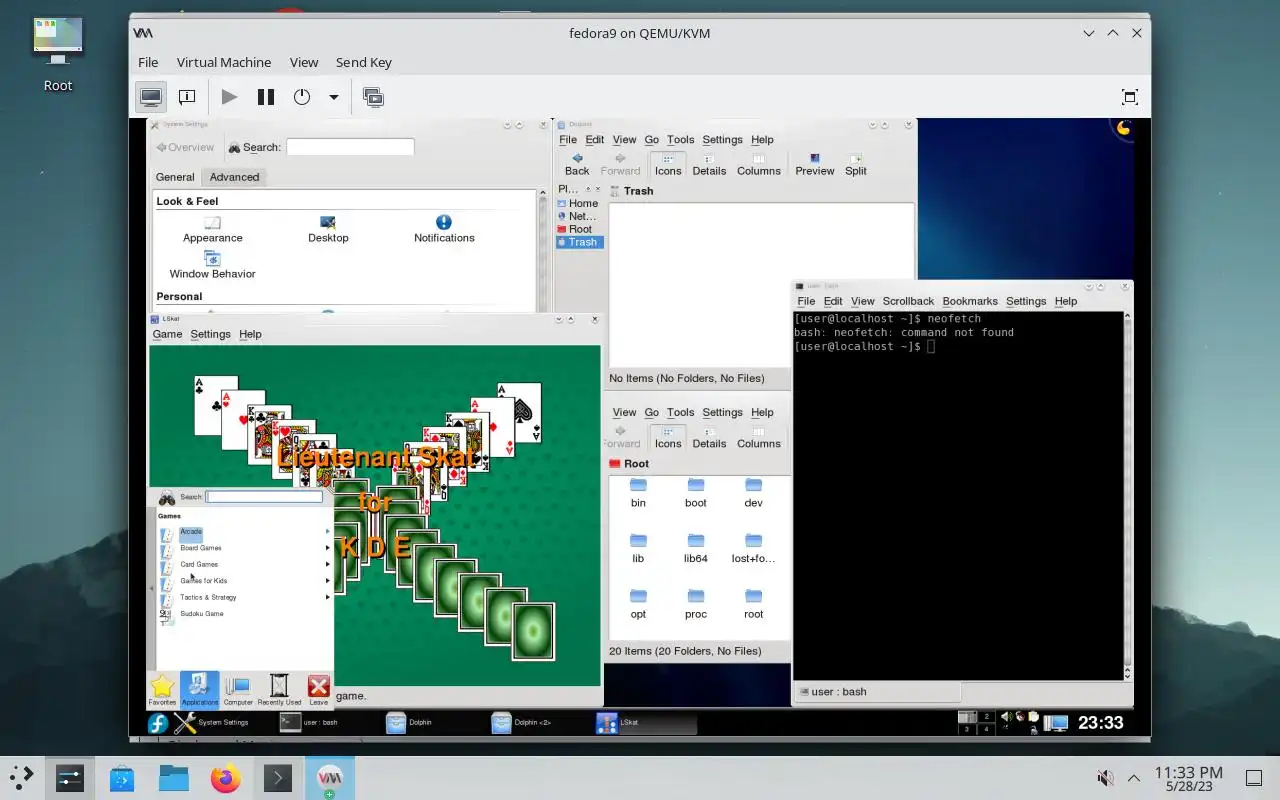Viewport: 1280px width, 800px height.
Task: Open the dev folder
Action: tap(754, 493)
